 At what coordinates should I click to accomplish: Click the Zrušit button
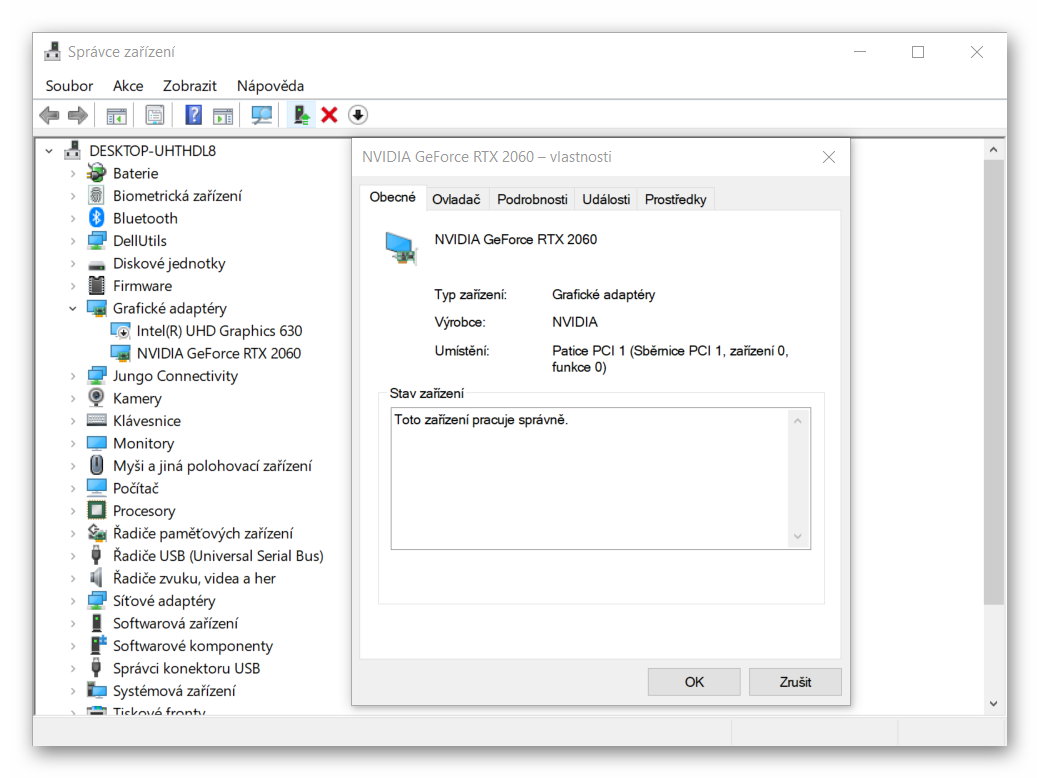795,682
